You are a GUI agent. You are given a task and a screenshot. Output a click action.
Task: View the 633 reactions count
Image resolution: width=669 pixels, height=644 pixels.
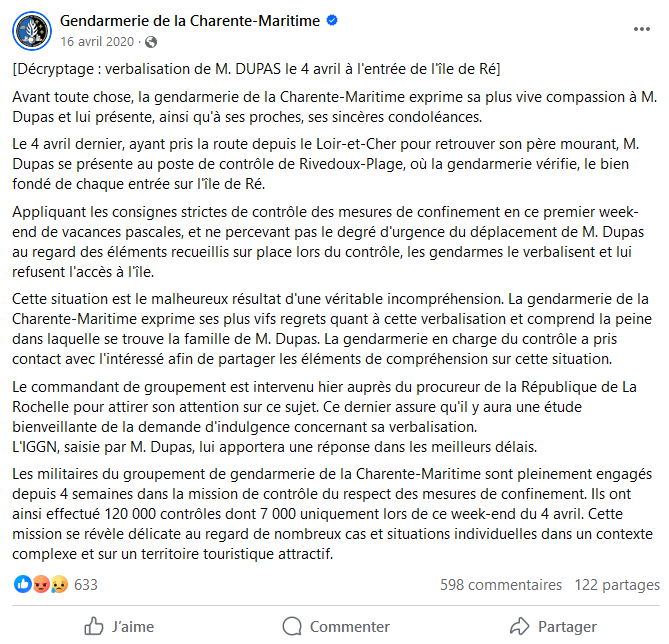[x=86, y=585]
